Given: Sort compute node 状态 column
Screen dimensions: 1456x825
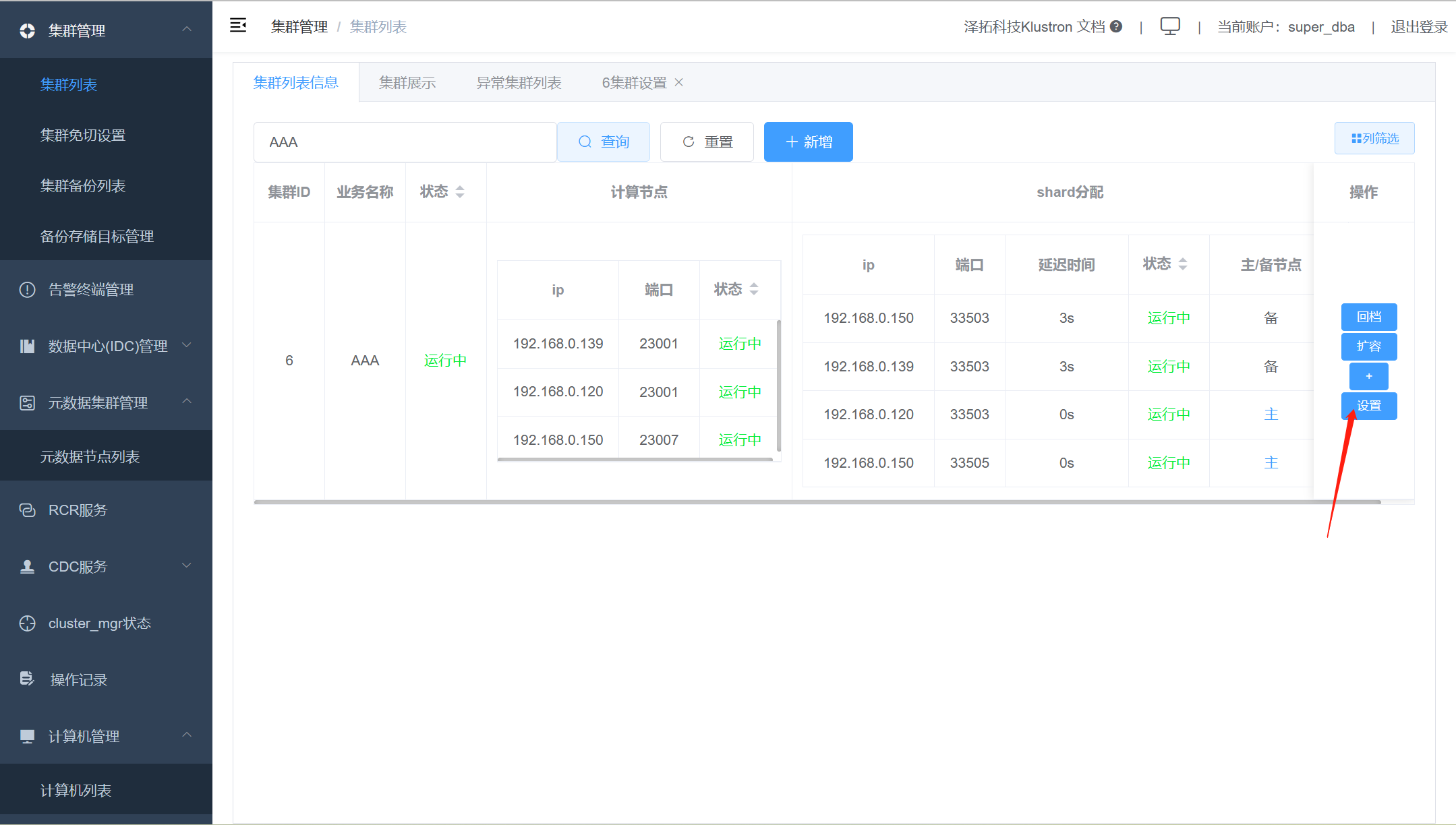Looking at the screenshot, I should (754, 289).
